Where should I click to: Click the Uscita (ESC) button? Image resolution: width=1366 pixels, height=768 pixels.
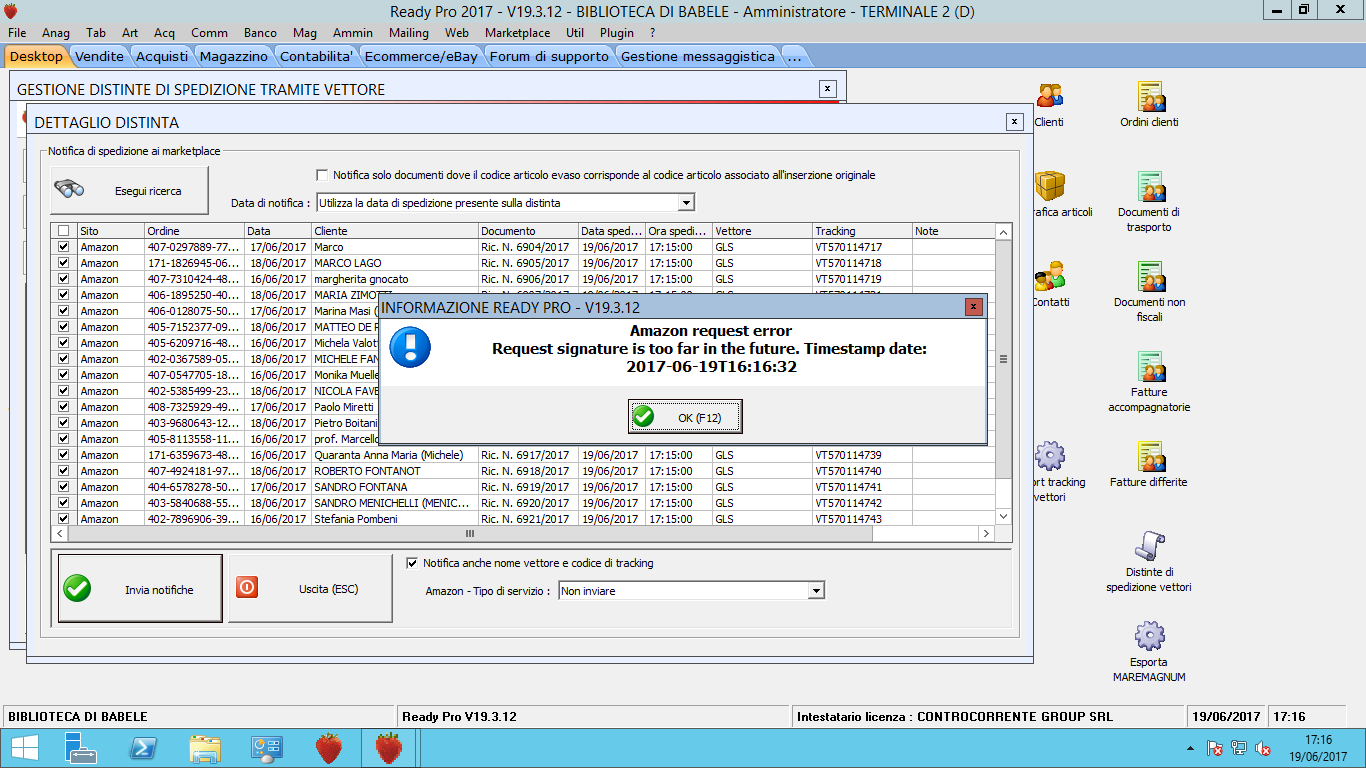[310, 589]
